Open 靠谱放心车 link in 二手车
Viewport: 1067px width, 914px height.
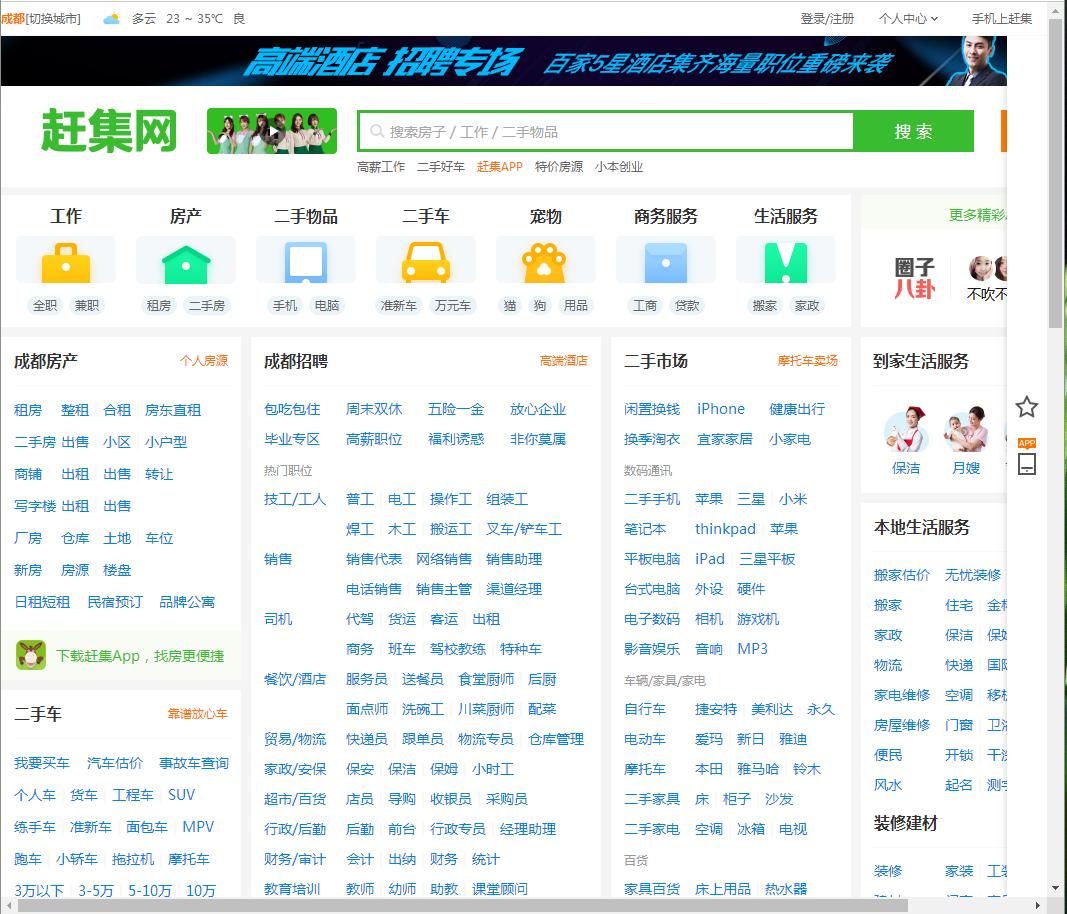click(197, 714)
